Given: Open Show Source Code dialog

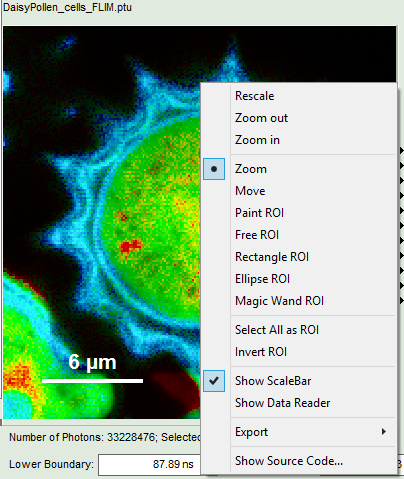Looking at the screenshot, I should click(289, 461).
